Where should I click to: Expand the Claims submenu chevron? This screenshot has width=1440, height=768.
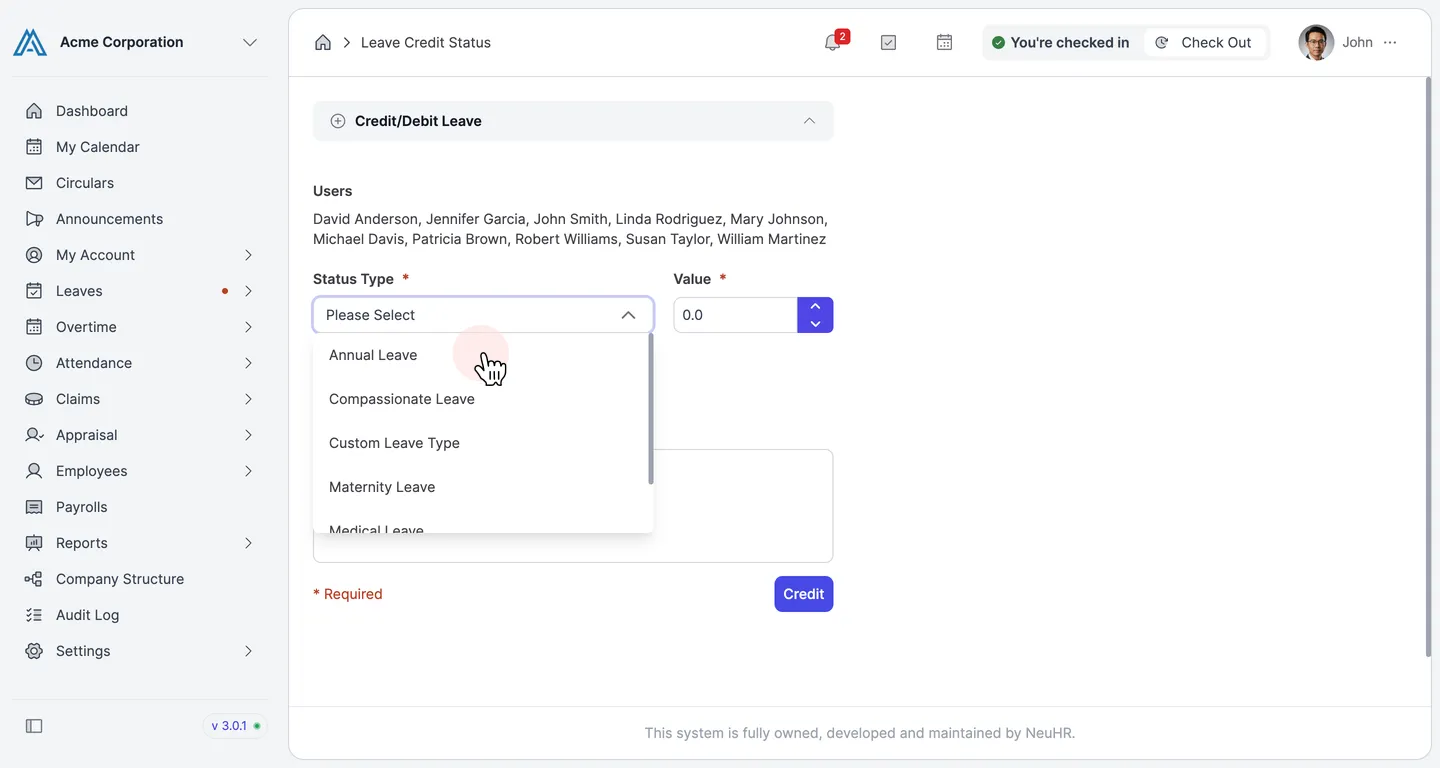click(248, 399)
